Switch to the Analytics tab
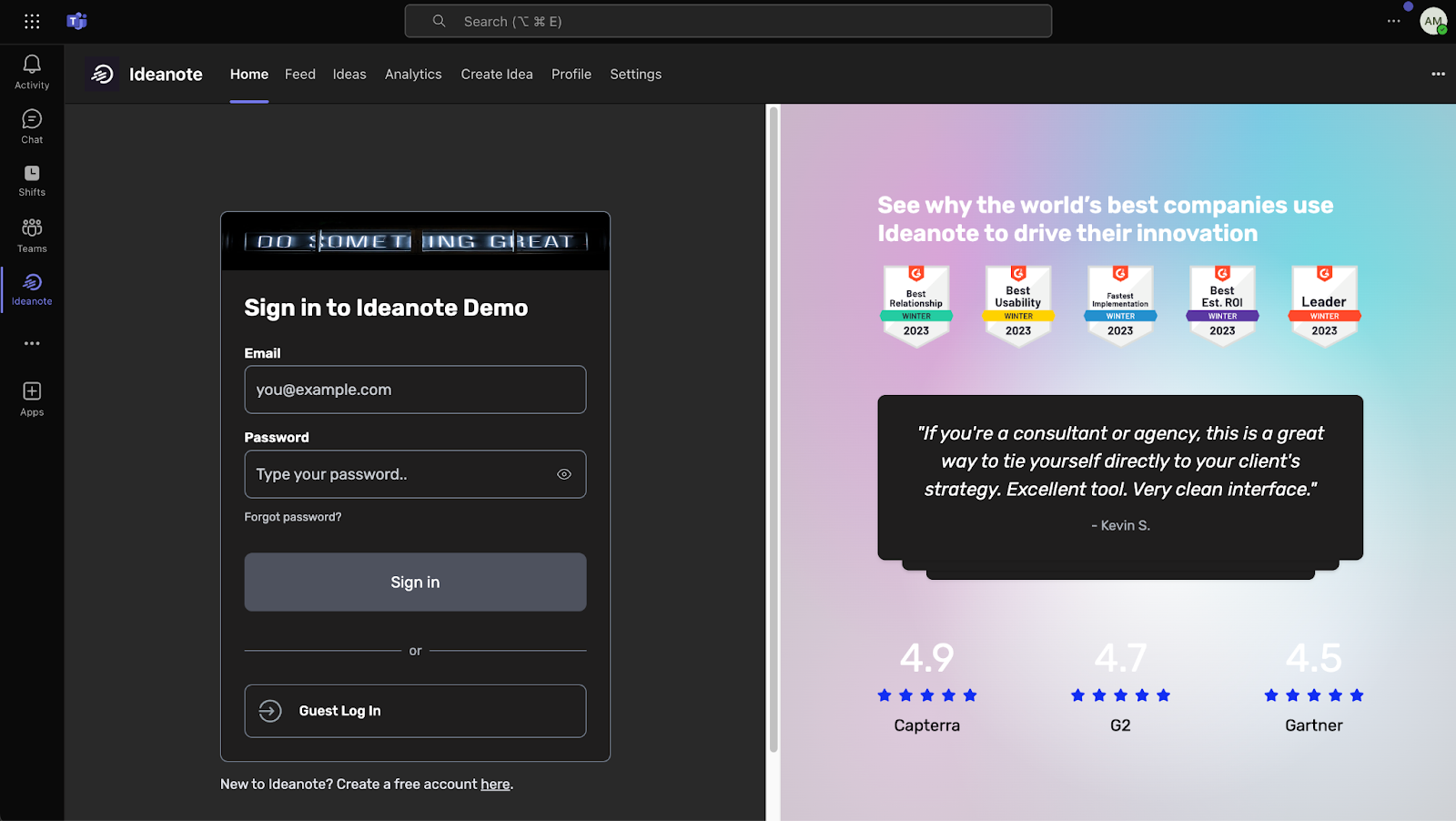1456x821 pixels. pos(413,75)
